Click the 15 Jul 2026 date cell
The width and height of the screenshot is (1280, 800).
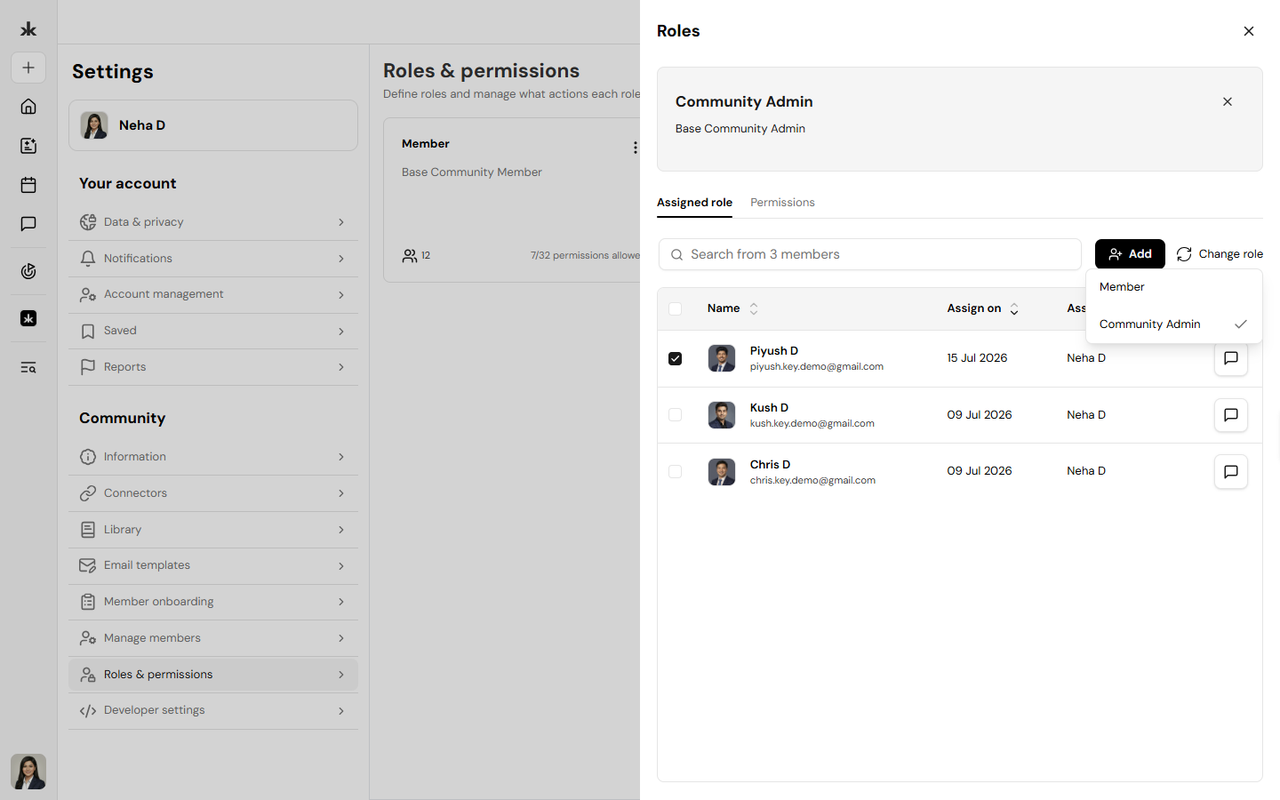(x=977, y=358)
